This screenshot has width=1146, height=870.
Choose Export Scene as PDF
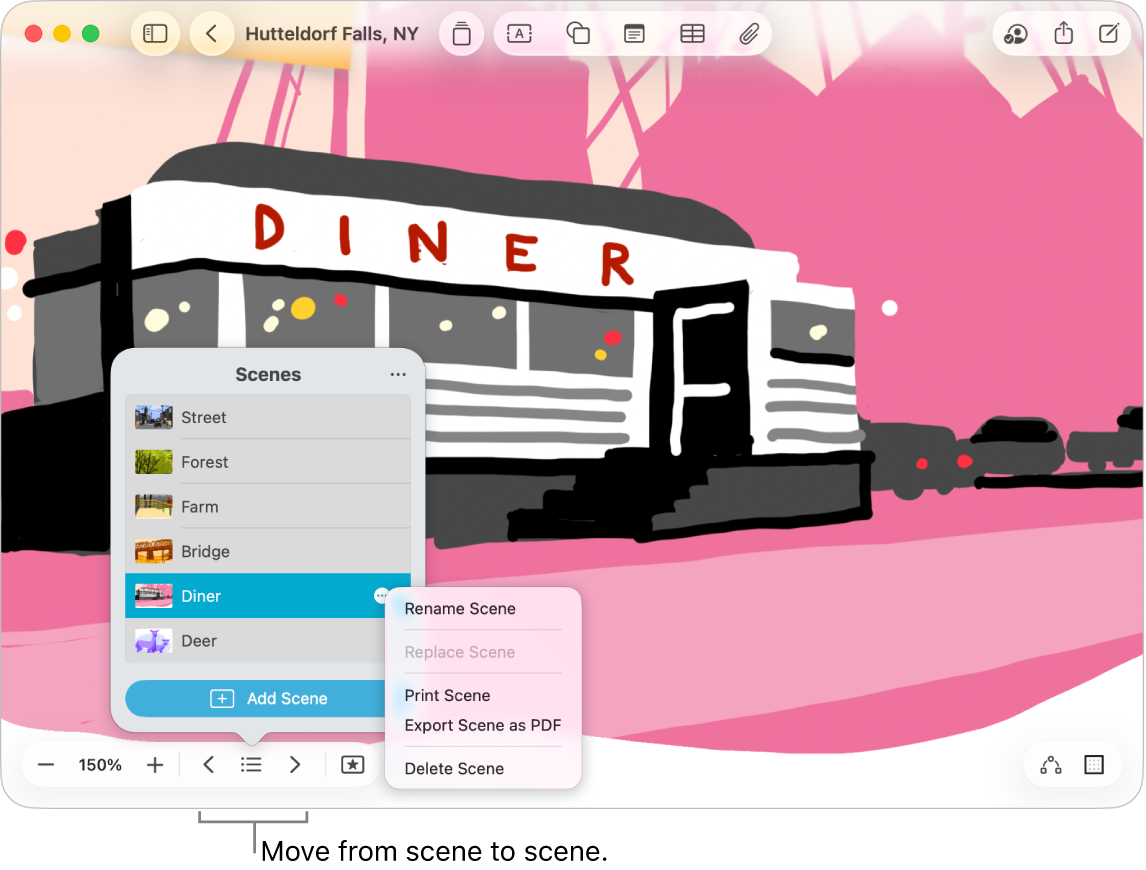click(482, 725)
